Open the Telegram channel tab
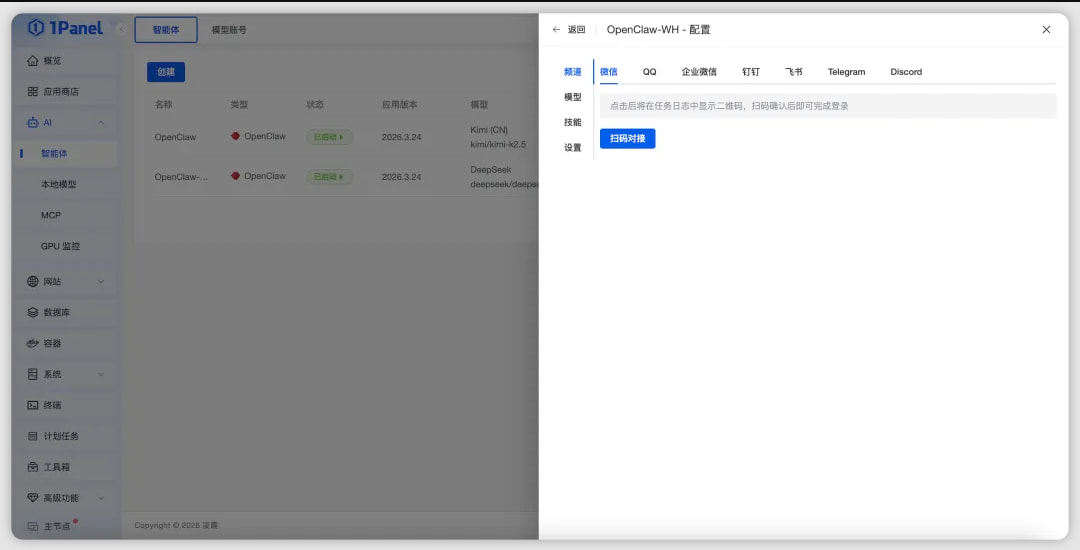This screenshot has height=550, width=1080. click(846, 72)
